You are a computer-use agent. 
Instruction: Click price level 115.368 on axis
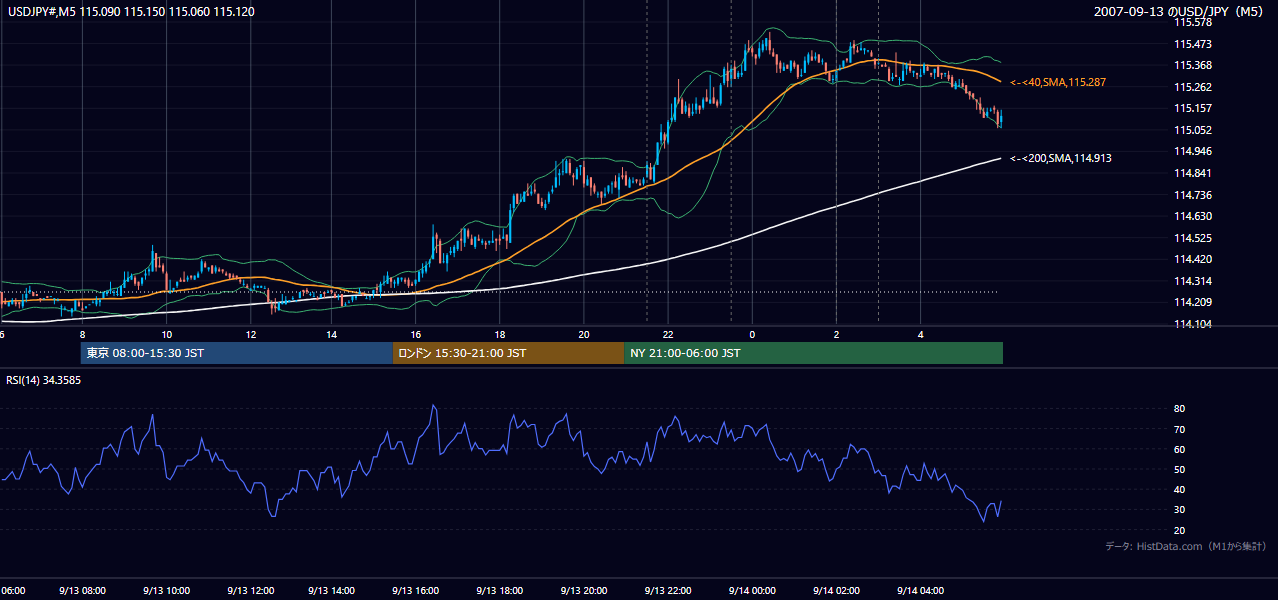1192,65
